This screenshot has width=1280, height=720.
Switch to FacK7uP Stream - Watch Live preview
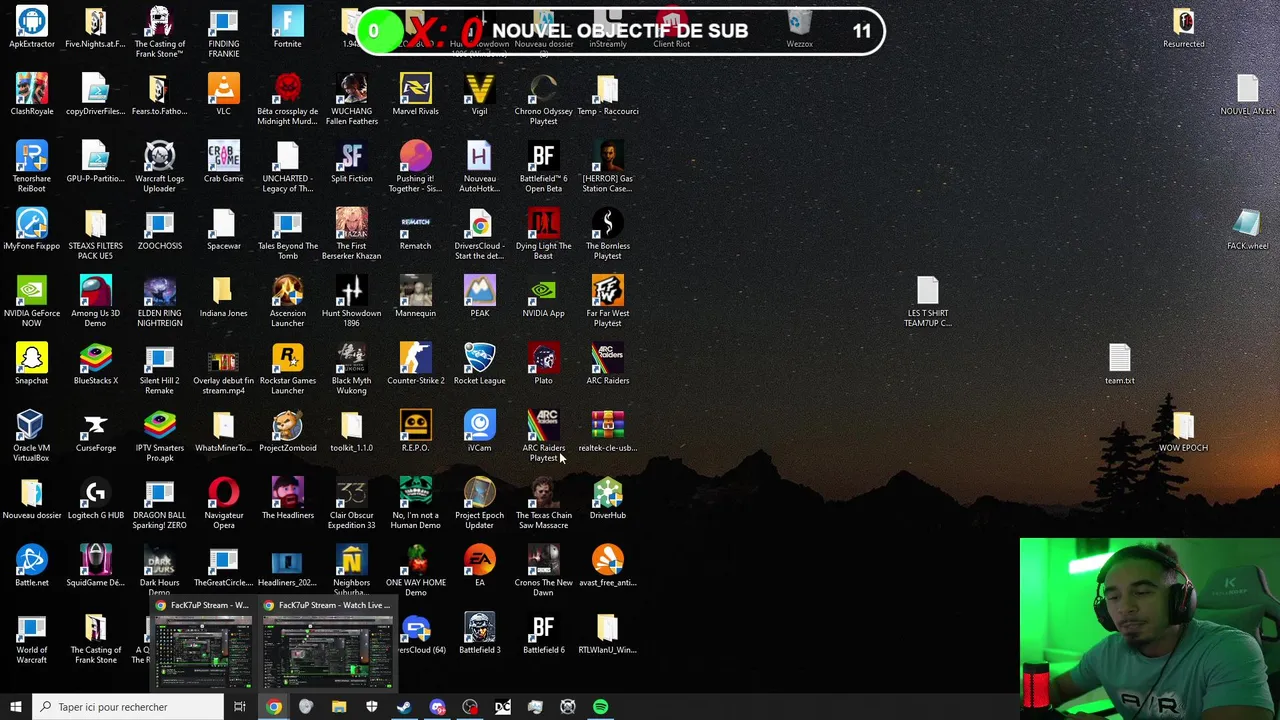tap(328, 643)
